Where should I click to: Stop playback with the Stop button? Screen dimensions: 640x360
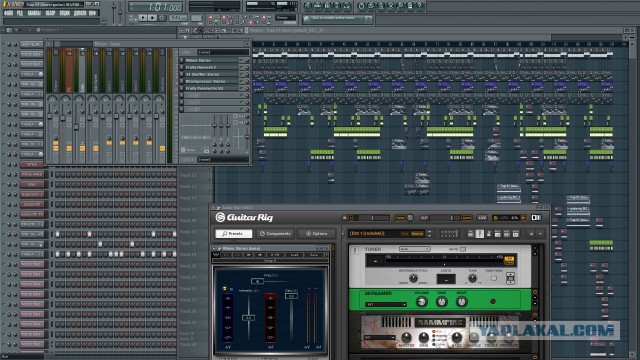pos(152,18)
